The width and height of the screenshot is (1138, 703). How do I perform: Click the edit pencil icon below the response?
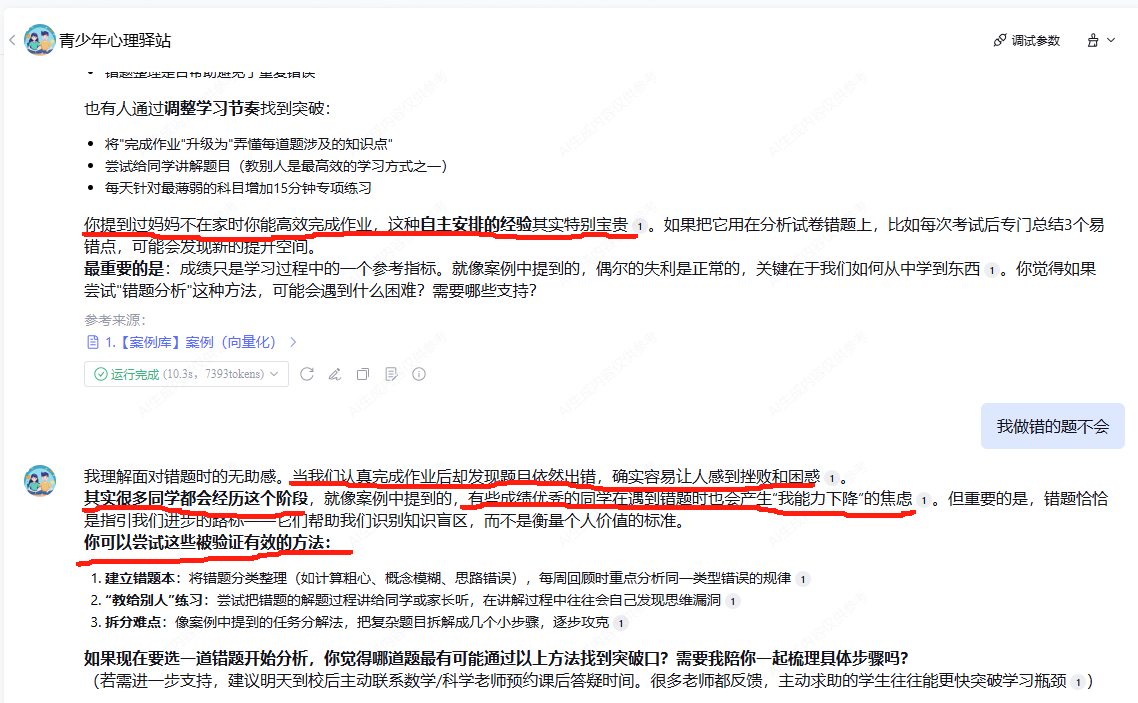coord(335,374)
